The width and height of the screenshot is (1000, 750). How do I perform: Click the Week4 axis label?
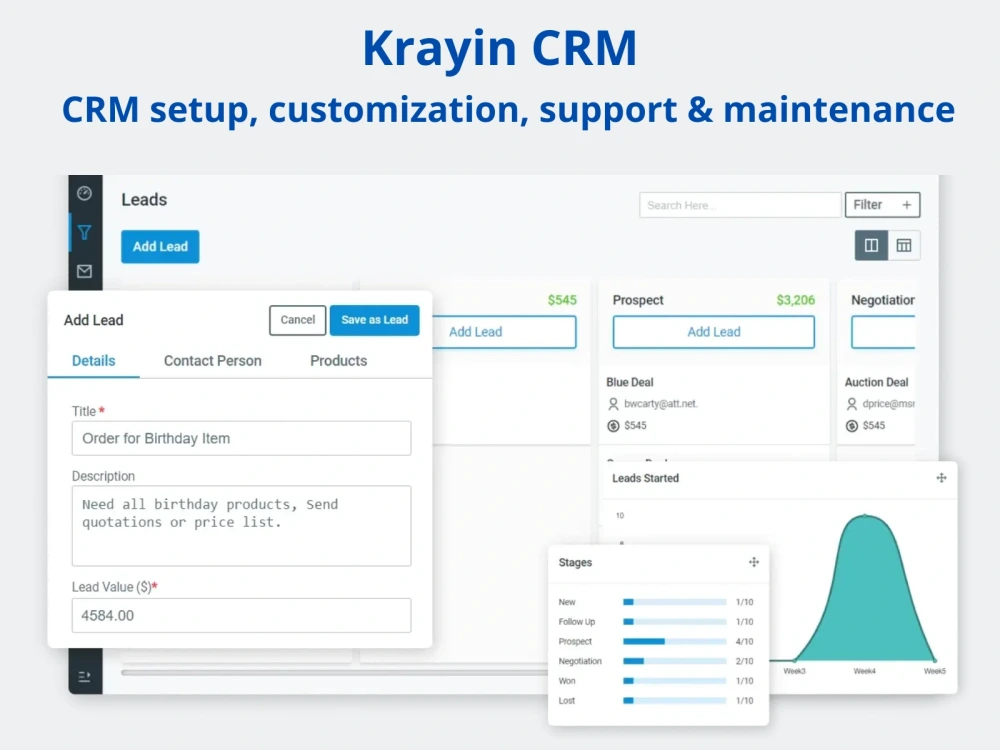864,671
